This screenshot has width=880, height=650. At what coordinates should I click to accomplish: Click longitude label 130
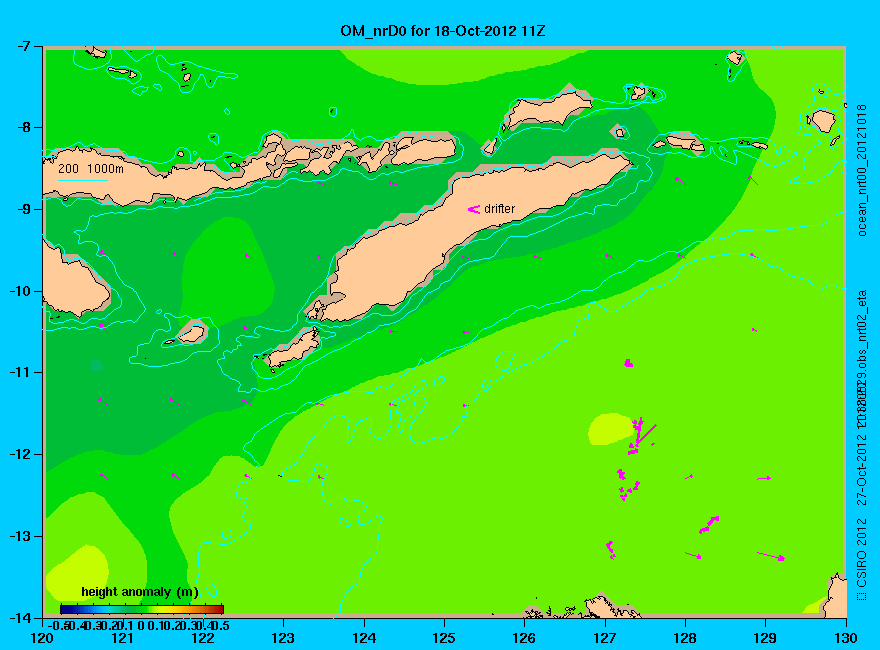(846, 638)
